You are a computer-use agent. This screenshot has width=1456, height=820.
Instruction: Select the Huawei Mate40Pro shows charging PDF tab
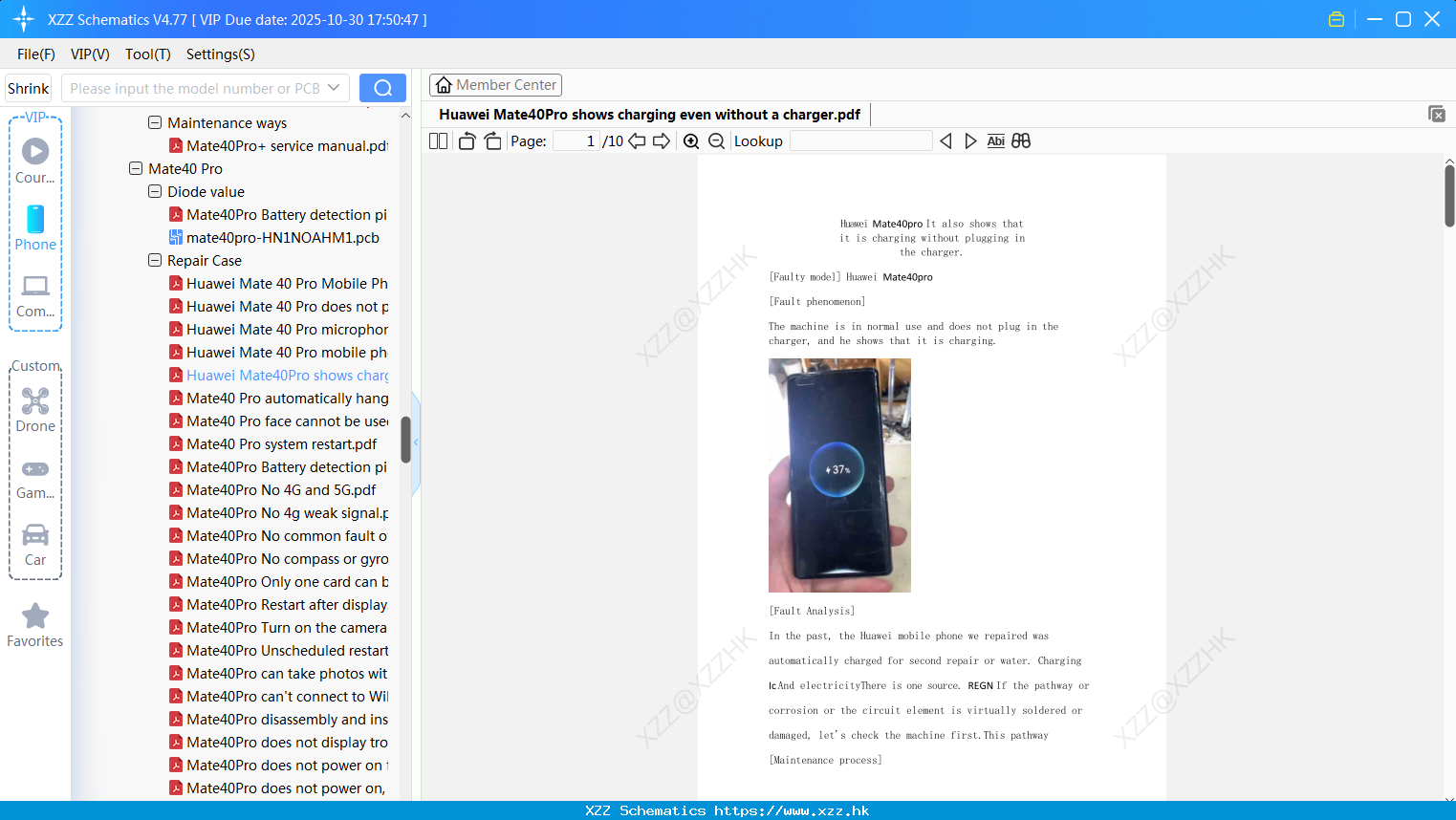pyautogui.click(x=650, y=114)
